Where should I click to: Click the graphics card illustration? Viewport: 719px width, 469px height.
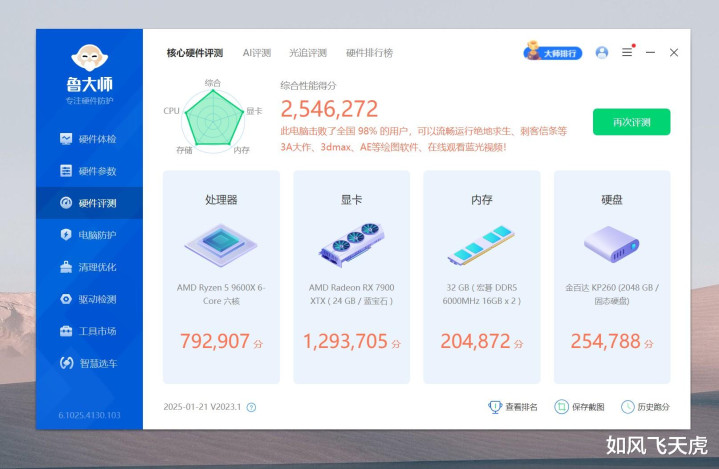tap(351, 245)
